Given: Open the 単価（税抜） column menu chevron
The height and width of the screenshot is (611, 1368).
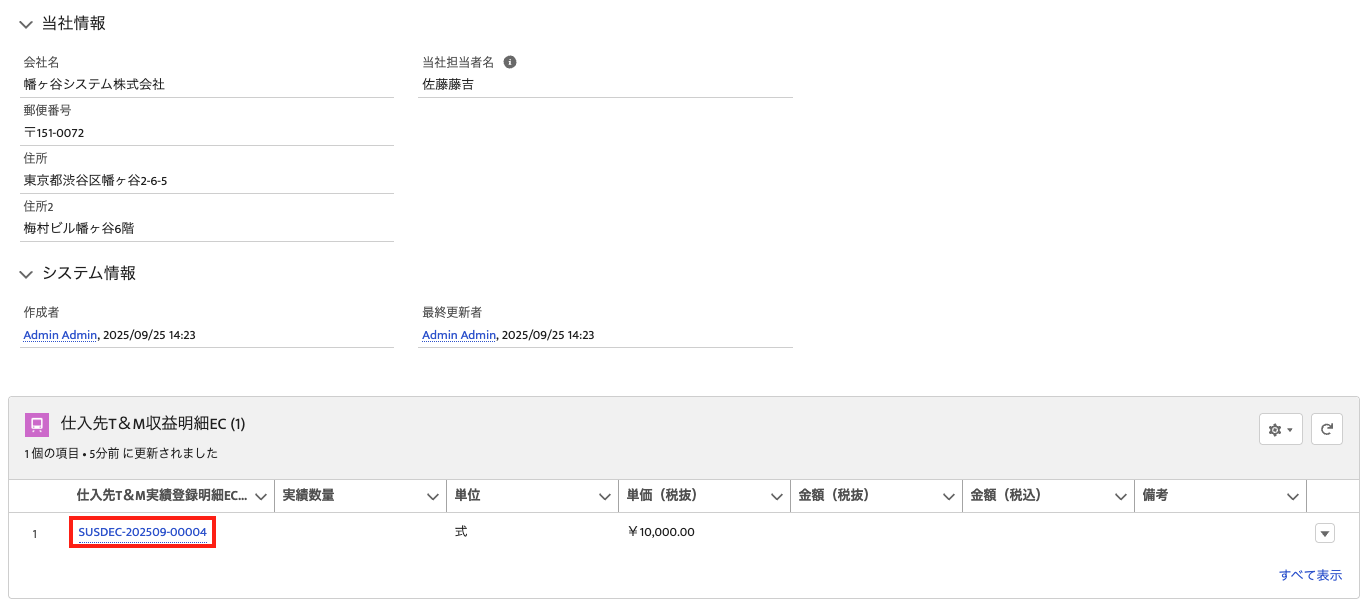Looking at the screenshot, I should [777, 496].
